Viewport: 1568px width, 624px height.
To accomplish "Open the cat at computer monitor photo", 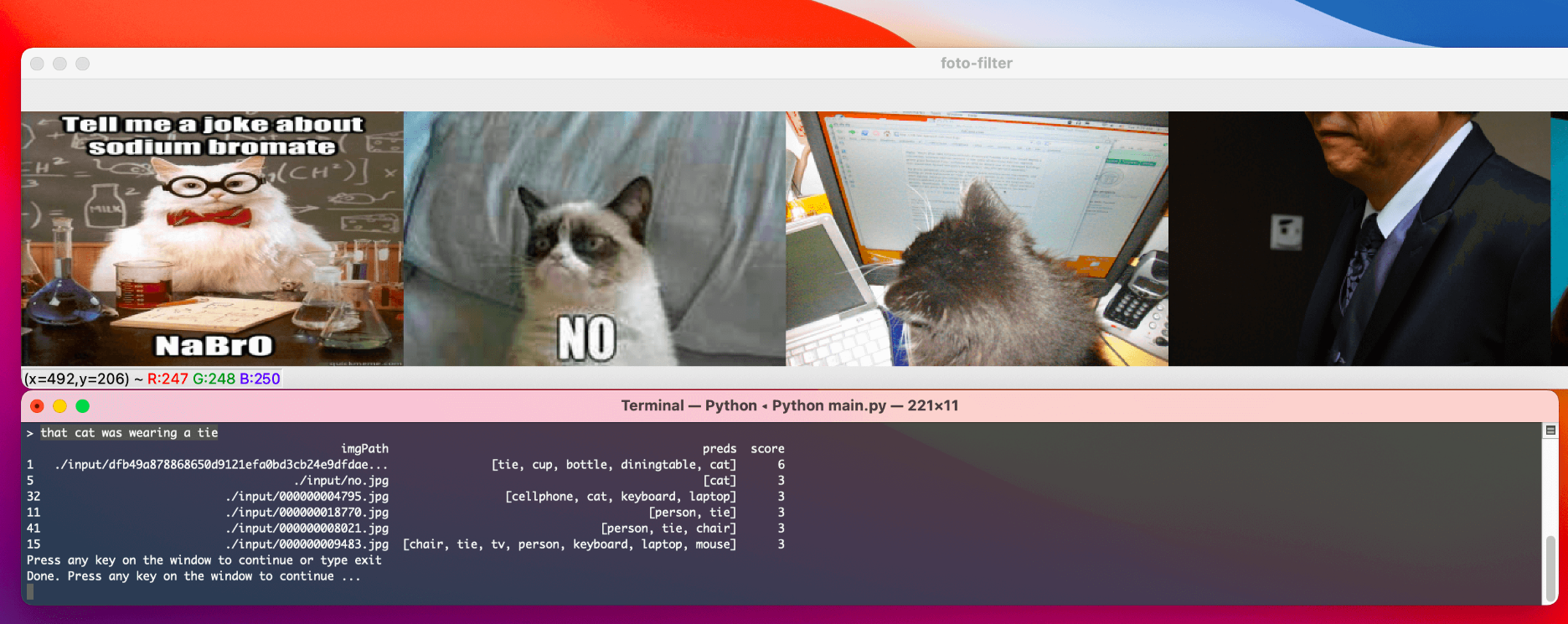I will point(977,239).
